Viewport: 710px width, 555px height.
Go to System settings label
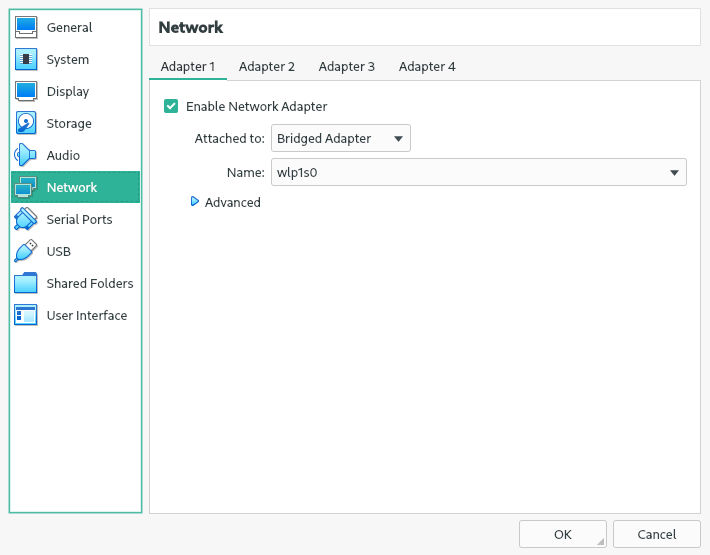67,60
